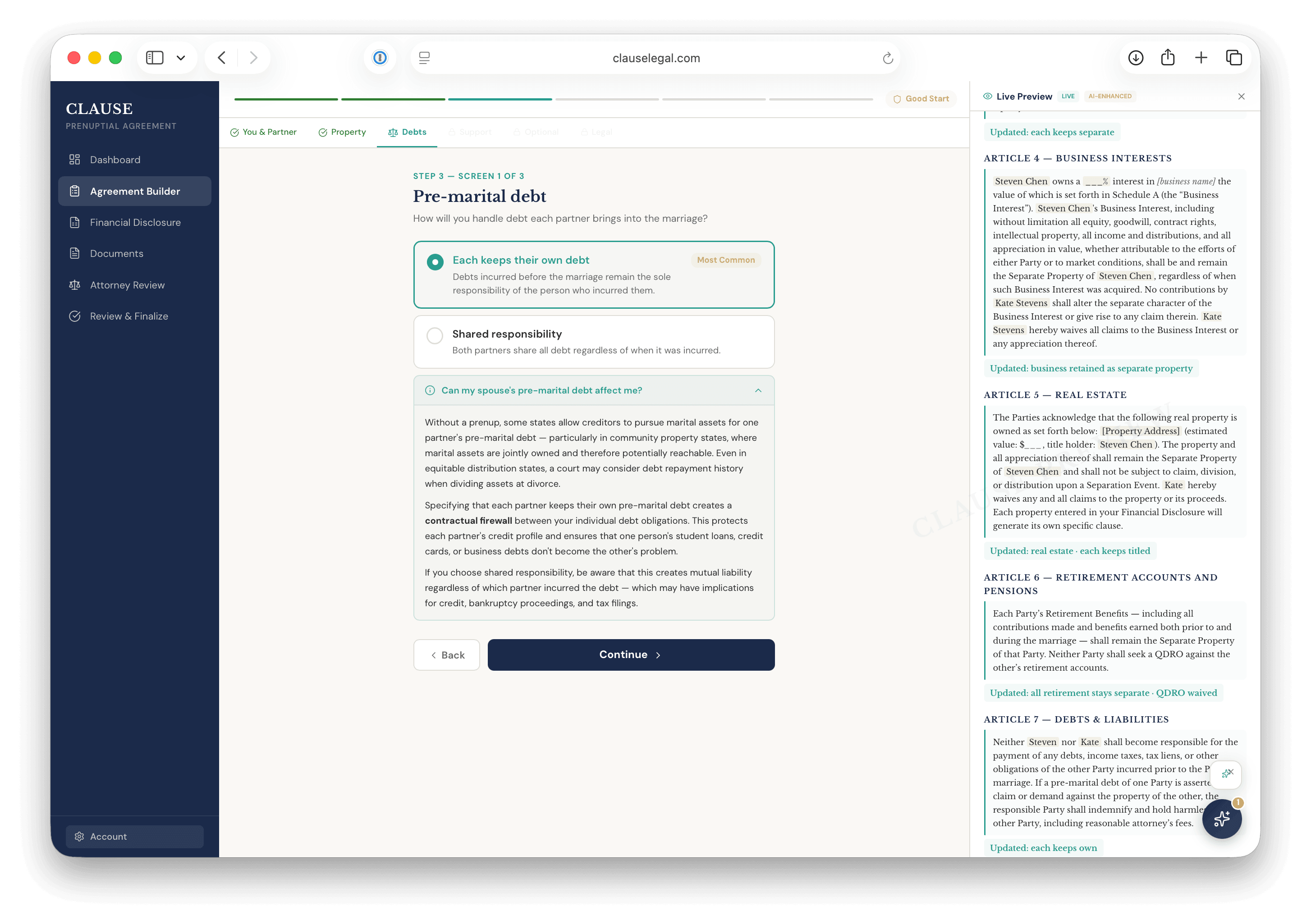Click the Attorney Review scales icon

pyautogui.click(x=75, y=285)
